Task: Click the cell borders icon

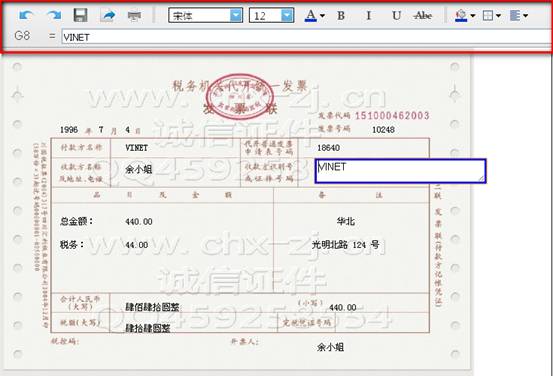Action: (x=488, y=15)
